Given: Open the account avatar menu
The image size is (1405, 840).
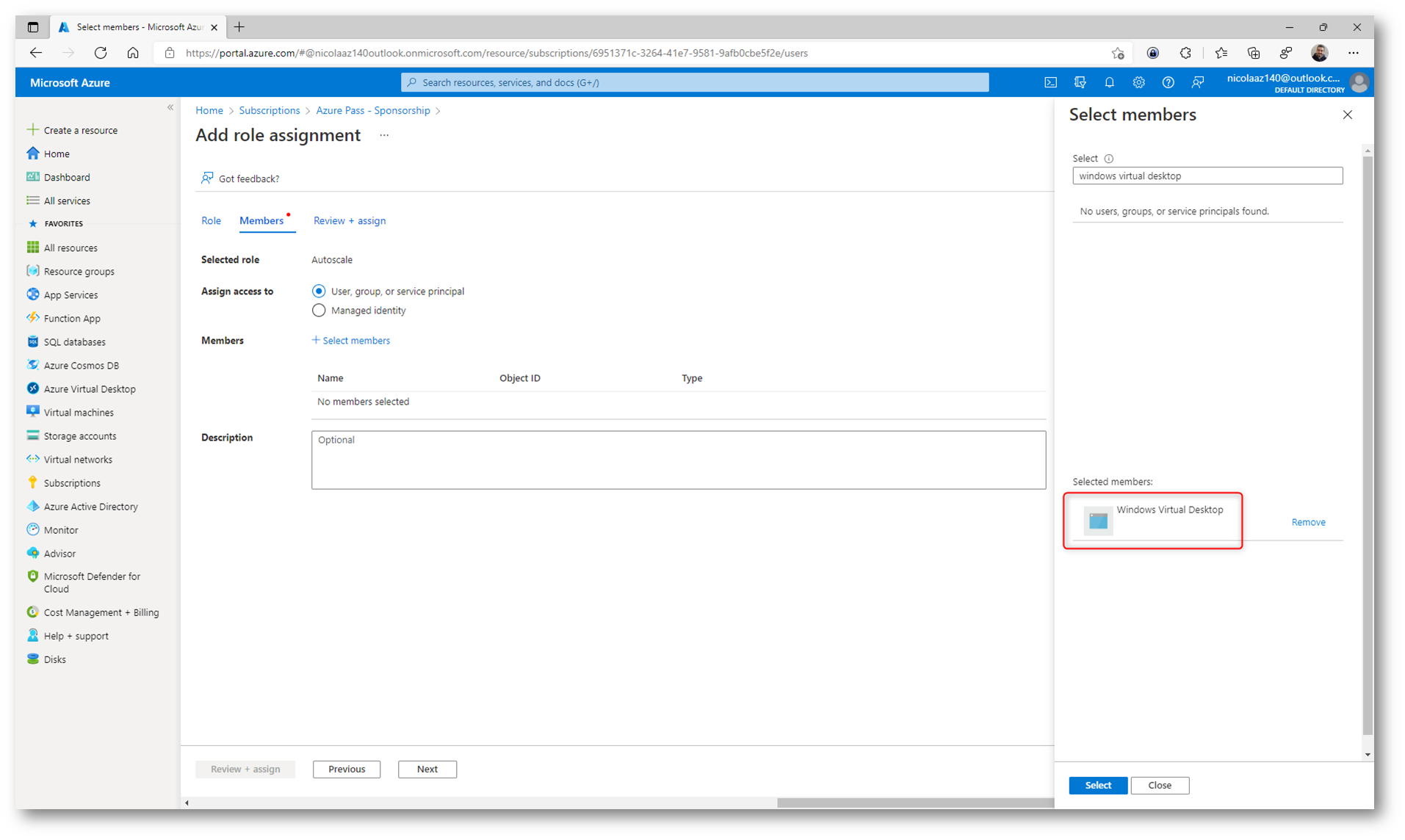Looking at the screenshot, I should coord(1359,82).
